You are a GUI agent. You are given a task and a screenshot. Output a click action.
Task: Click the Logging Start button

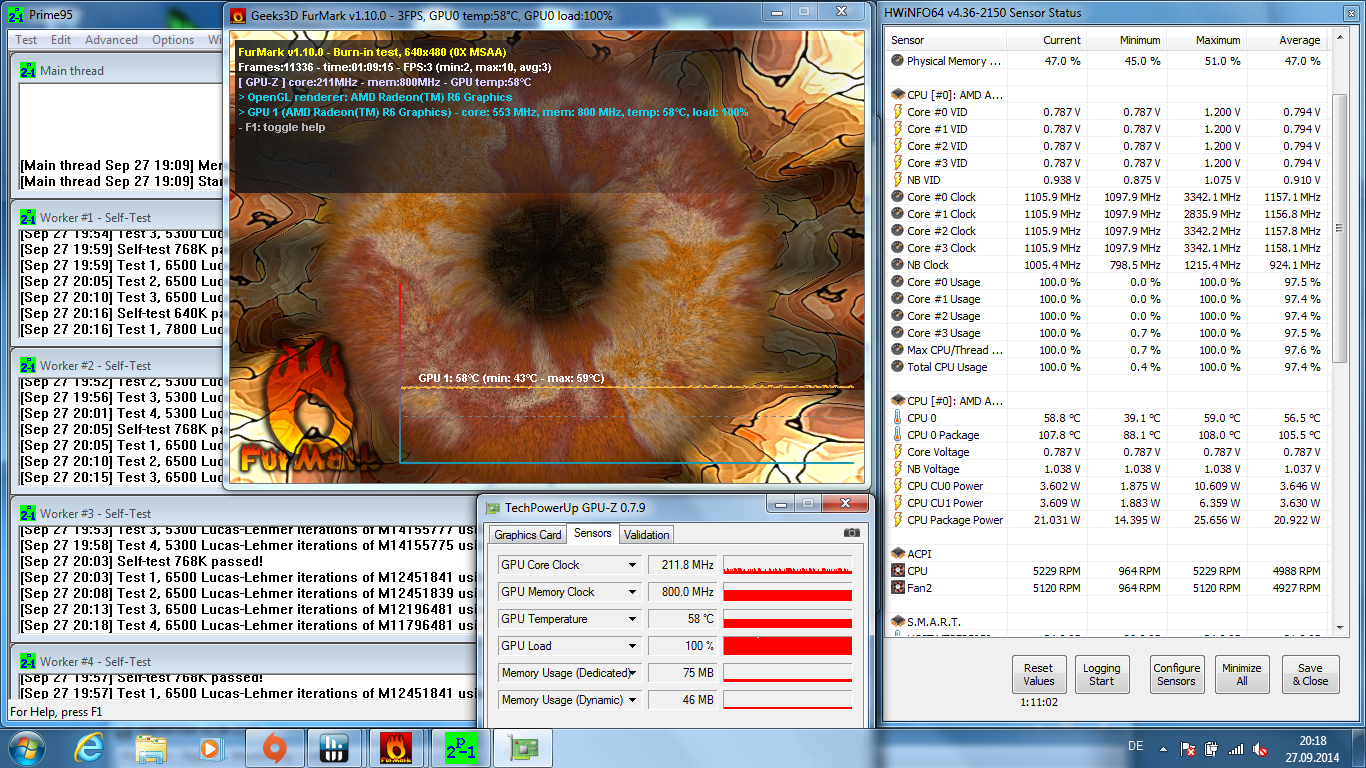pyautogui.click(x=1101, y=674)
